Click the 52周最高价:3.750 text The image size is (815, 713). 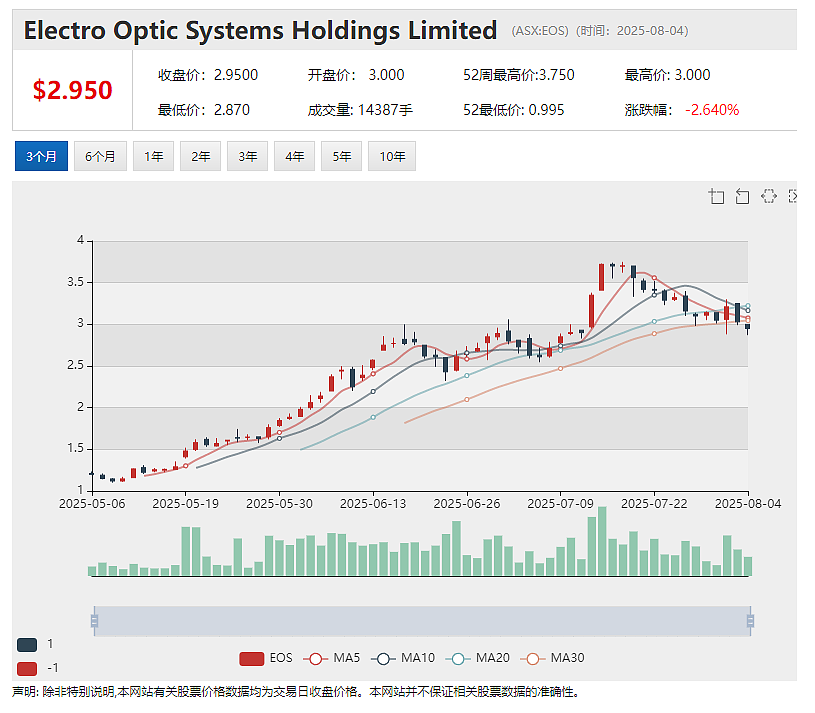tap(519, 75)
